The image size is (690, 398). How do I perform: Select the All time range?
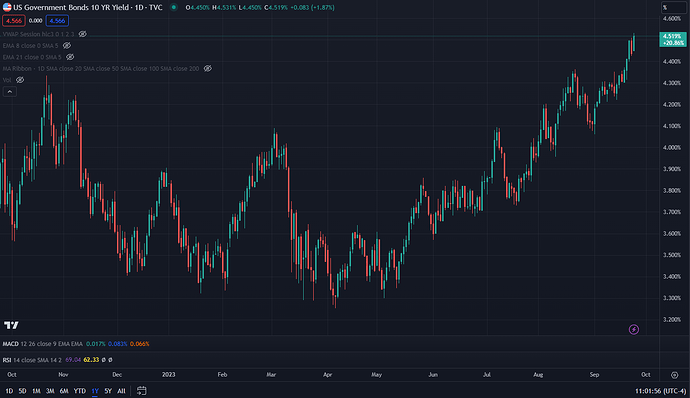click(x=121, y=391)
